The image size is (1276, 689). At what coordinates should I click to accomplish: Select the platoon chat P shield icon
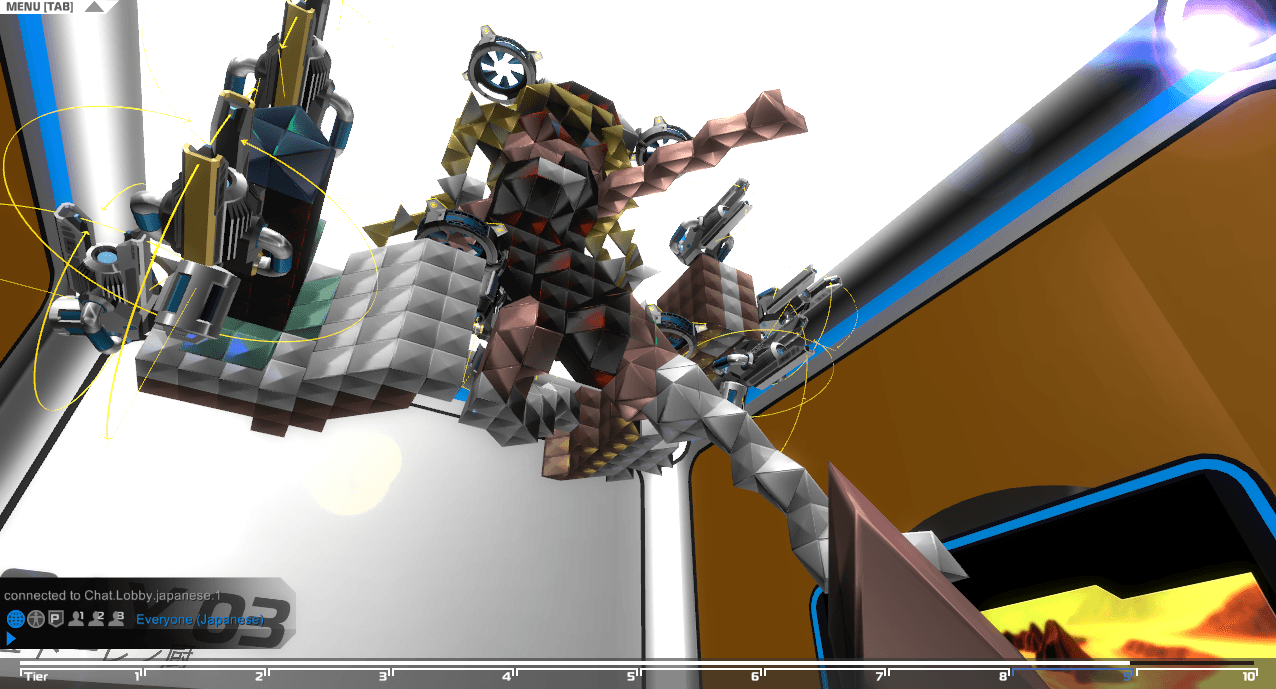pos(56,619)
